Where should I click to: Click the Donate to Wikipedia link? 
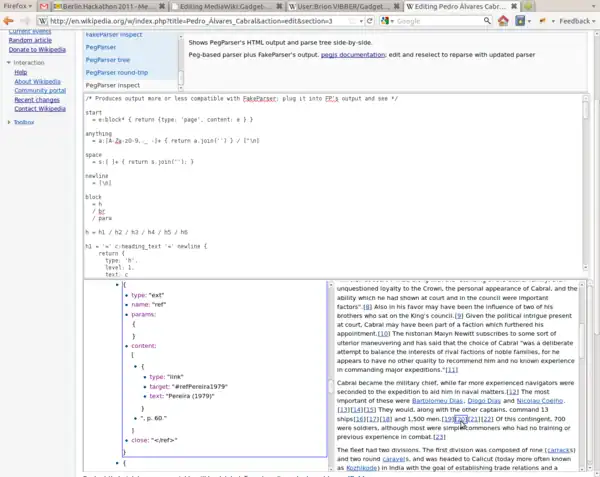tap(36, 49)
